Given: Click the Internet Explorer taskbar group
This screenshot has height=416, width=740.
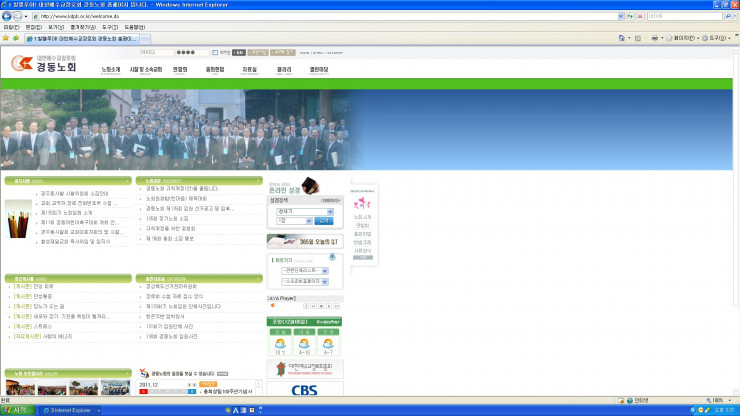Looking at the screenshot, I should pos(70,410).
